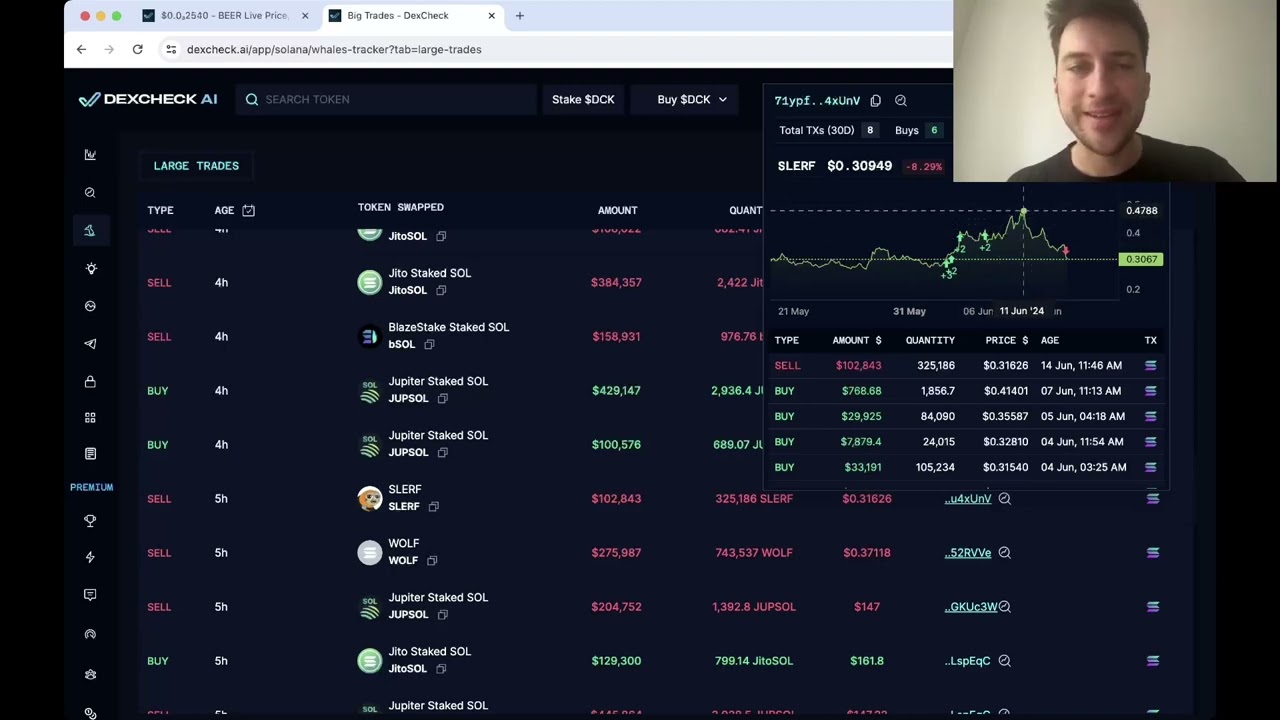The width and height of the screenshot is (1280, 720).
Task: Click the TOKEN SWAPPED column header
Action: pyautogui.click(x=400, y=207)
